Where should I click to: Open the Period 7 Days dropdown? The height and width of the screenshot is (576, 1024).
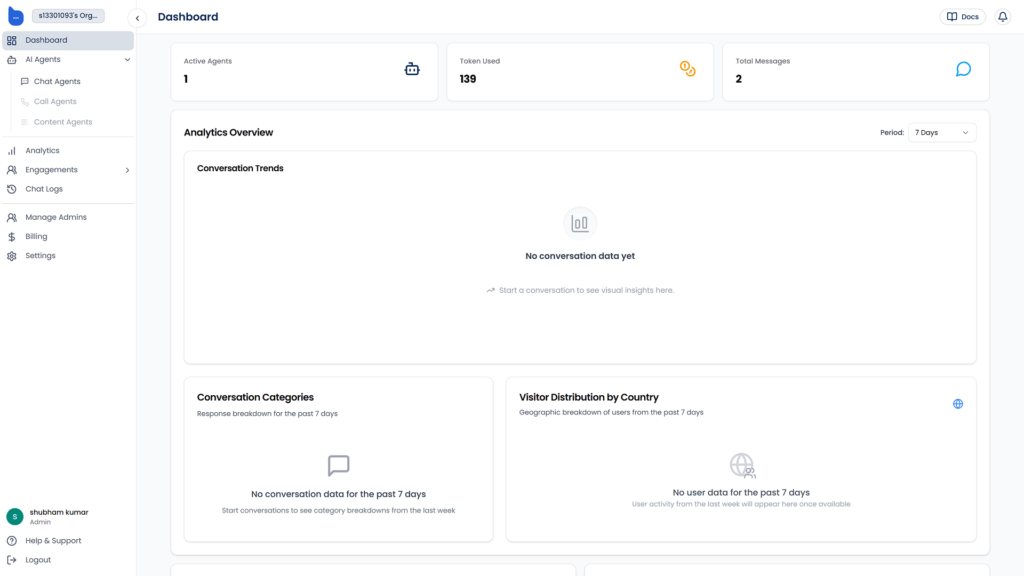[x=942, y=132]
